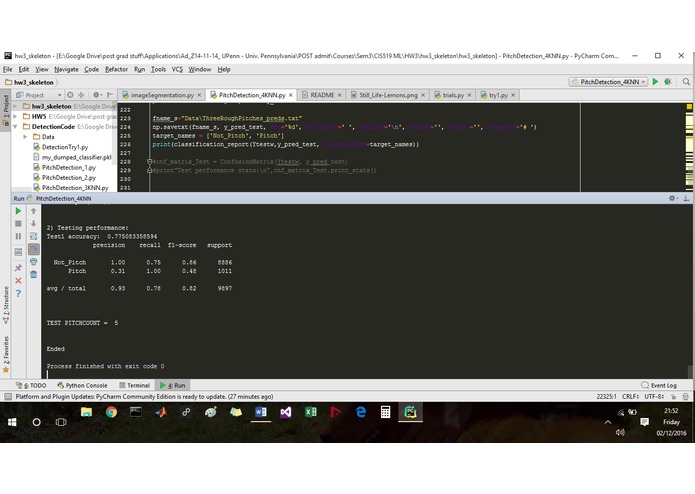Image resolution: width=695 pixels, height=494 pixels.
Task: Open the PitchDetection_4KNN run configuration dropdown
Action: click(609, 82)
